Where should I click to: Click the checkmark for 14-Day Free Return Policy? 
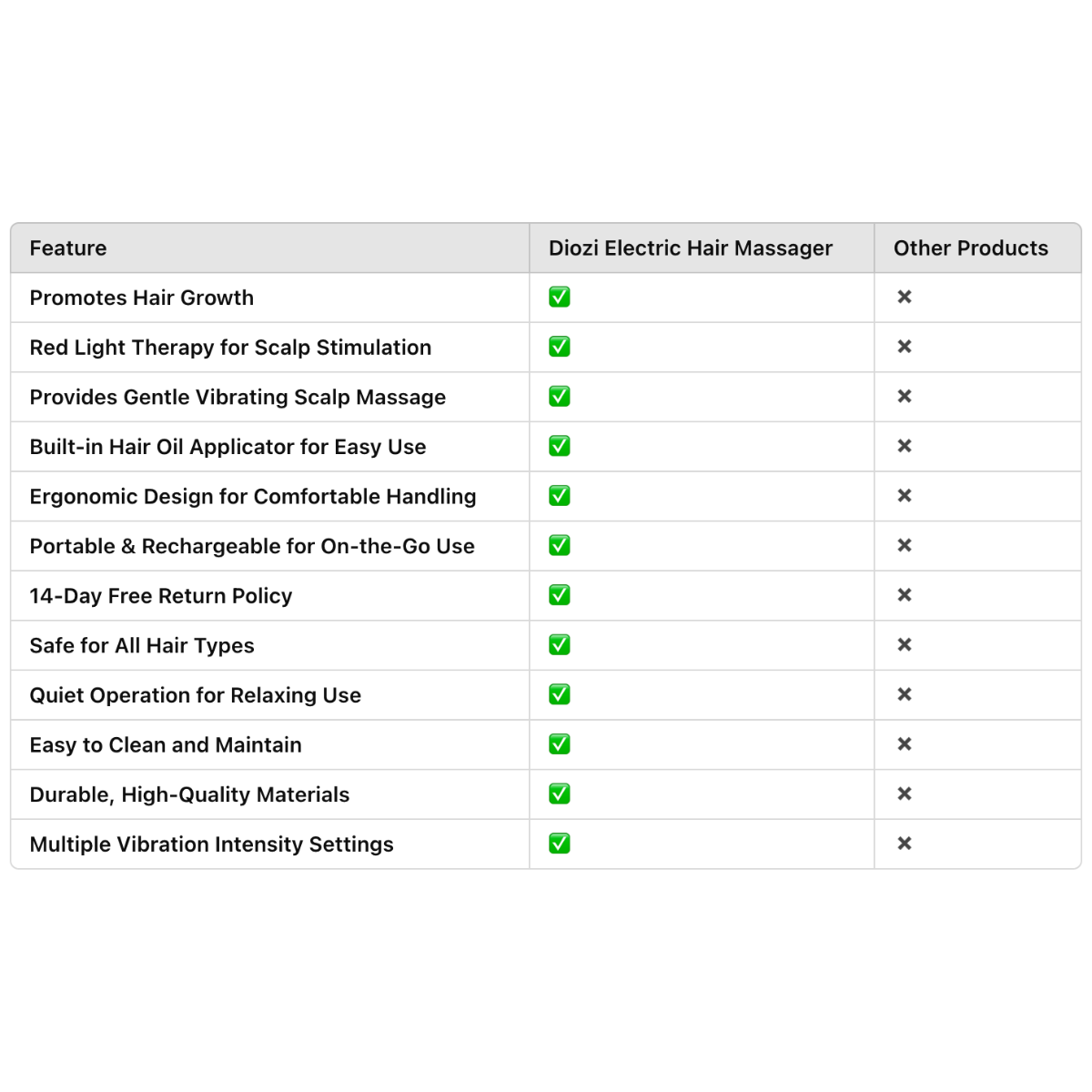[x=560, y=595]
